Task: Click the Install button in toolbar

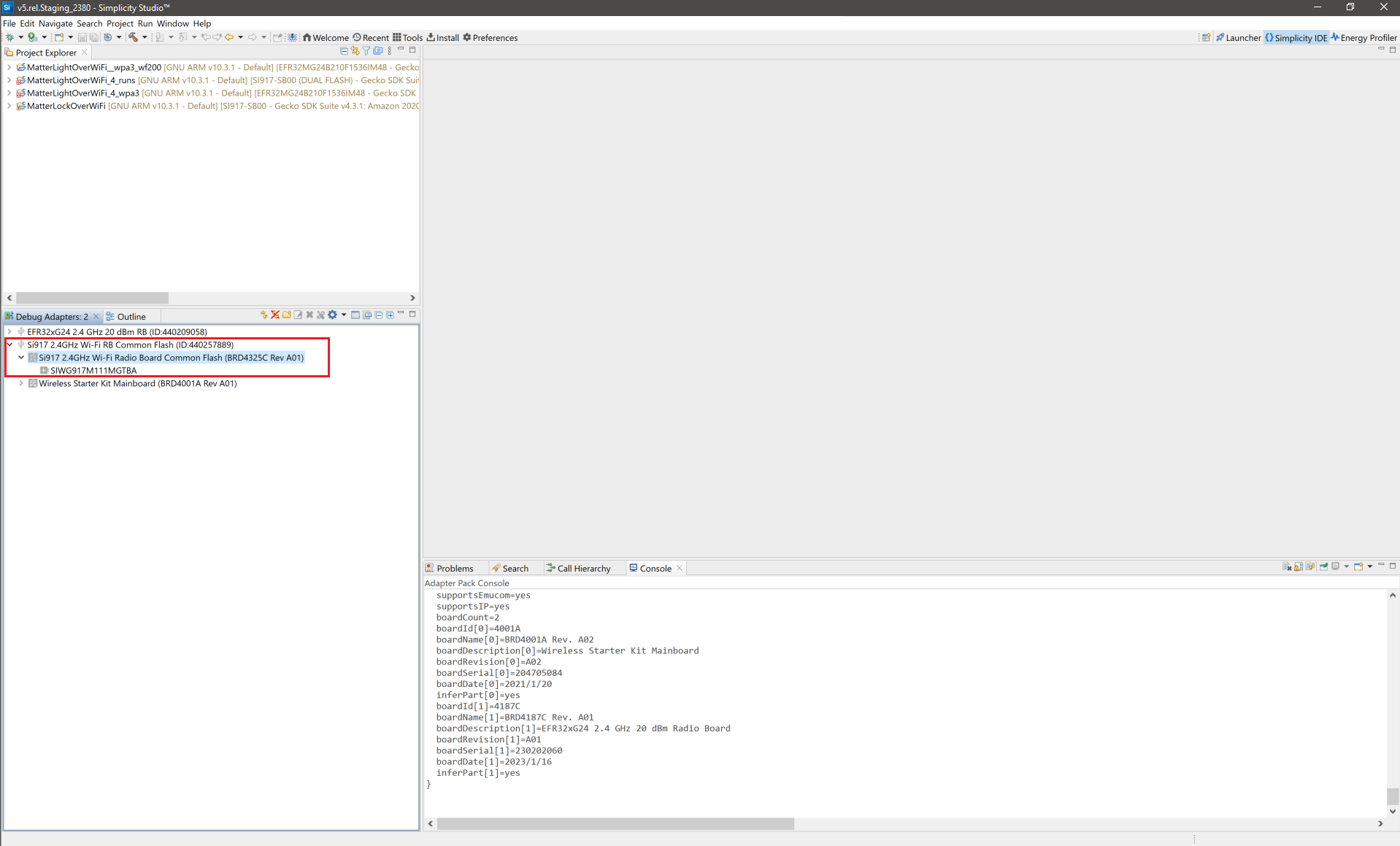Action: tap(442, 38)
